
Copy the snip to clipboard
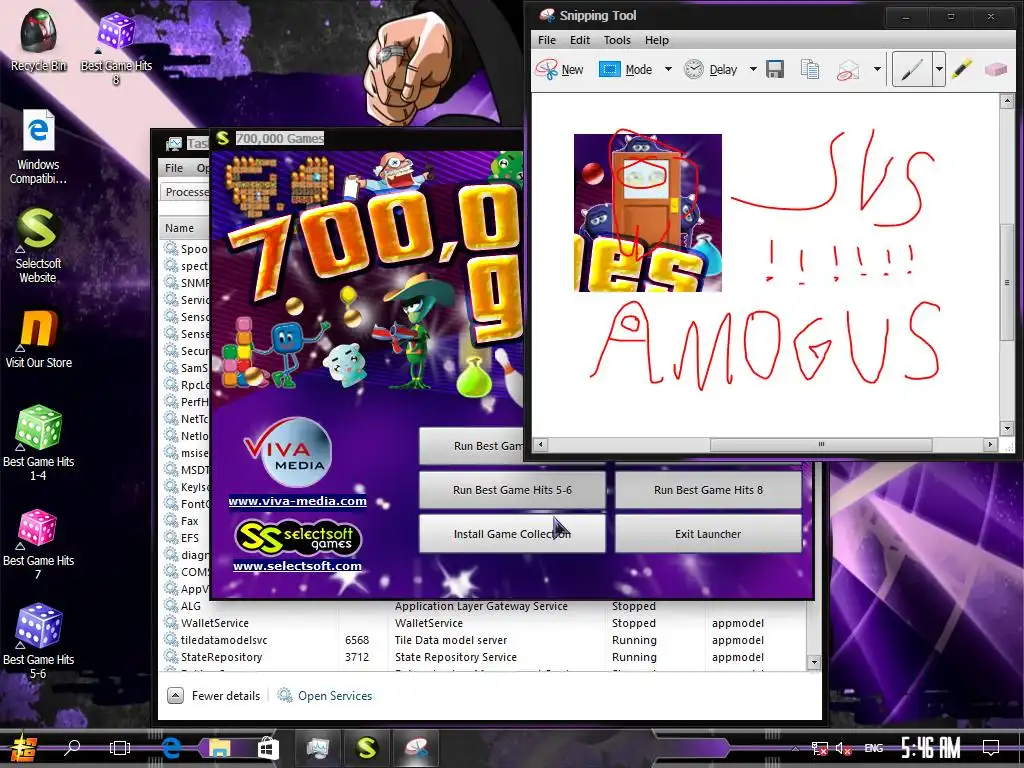point(810,69)
